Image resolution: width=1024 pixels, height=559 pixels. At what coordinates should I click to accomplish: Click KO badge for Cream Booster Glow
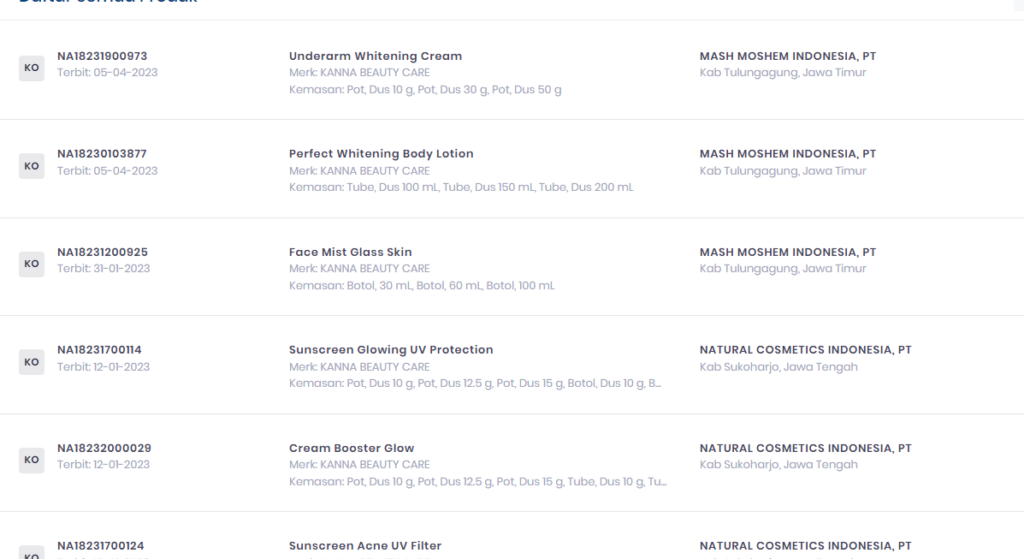tap(31, 460)
